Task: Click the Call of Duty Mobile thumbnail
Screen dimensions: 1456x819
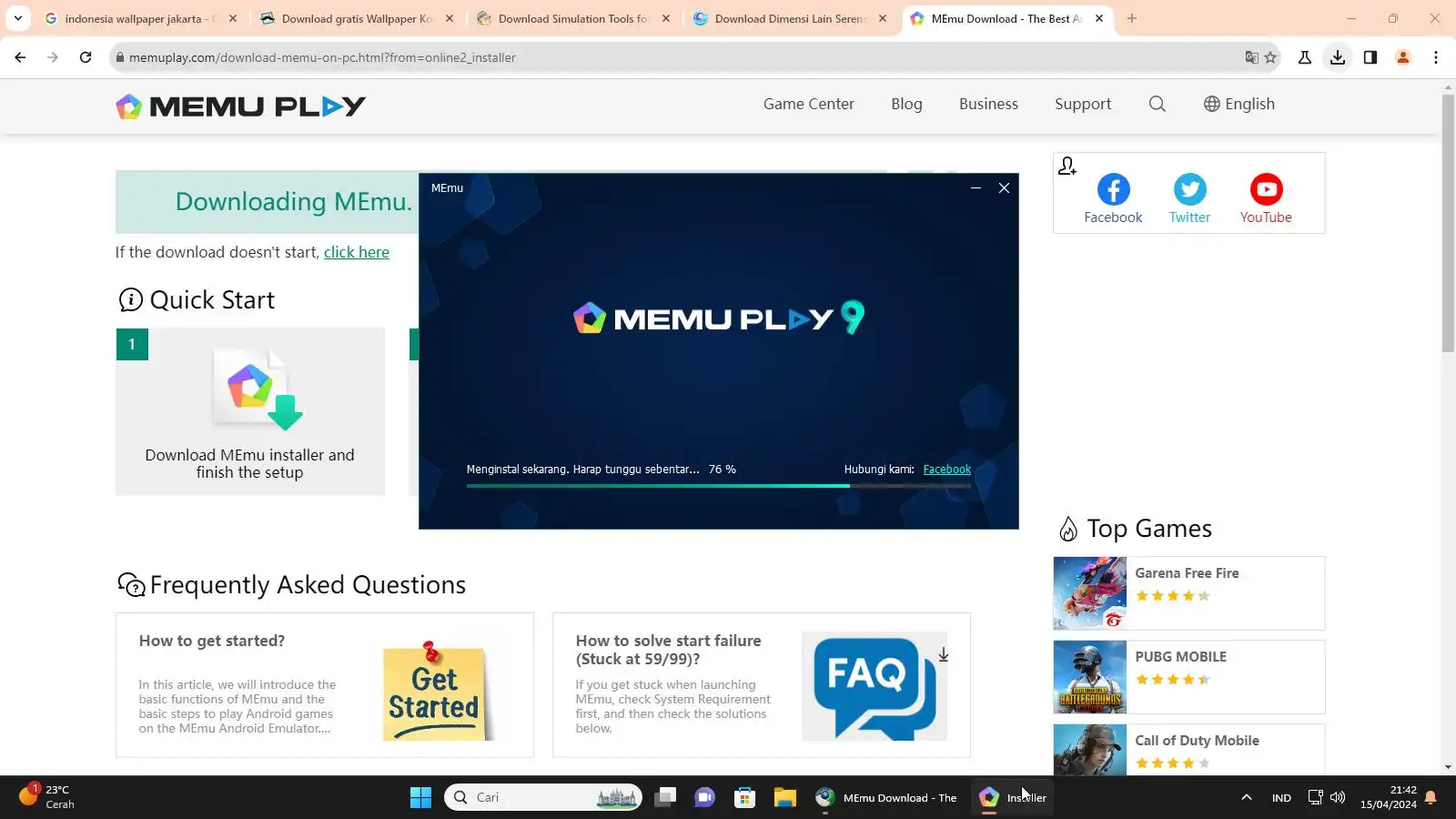Action: click(1089, 750)
